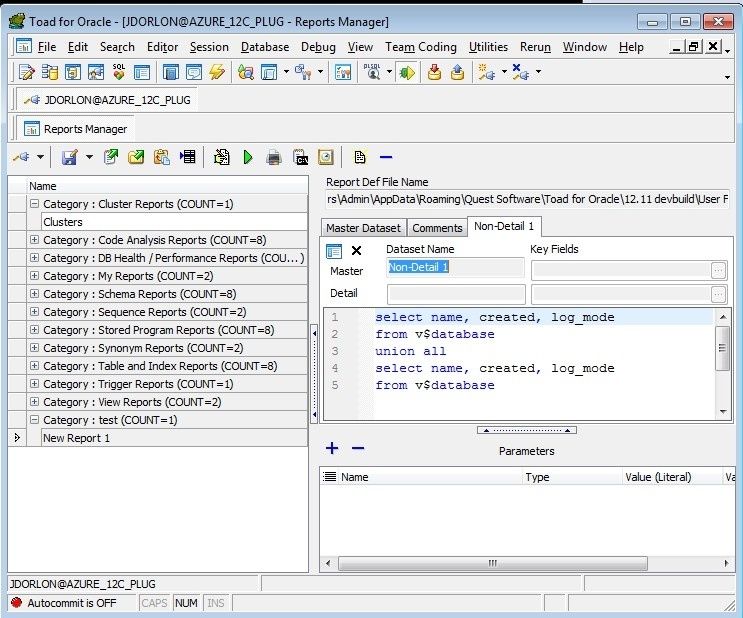Click the export report definitions icon
This screenshot has height=618, width=743.
pos(111,157)
